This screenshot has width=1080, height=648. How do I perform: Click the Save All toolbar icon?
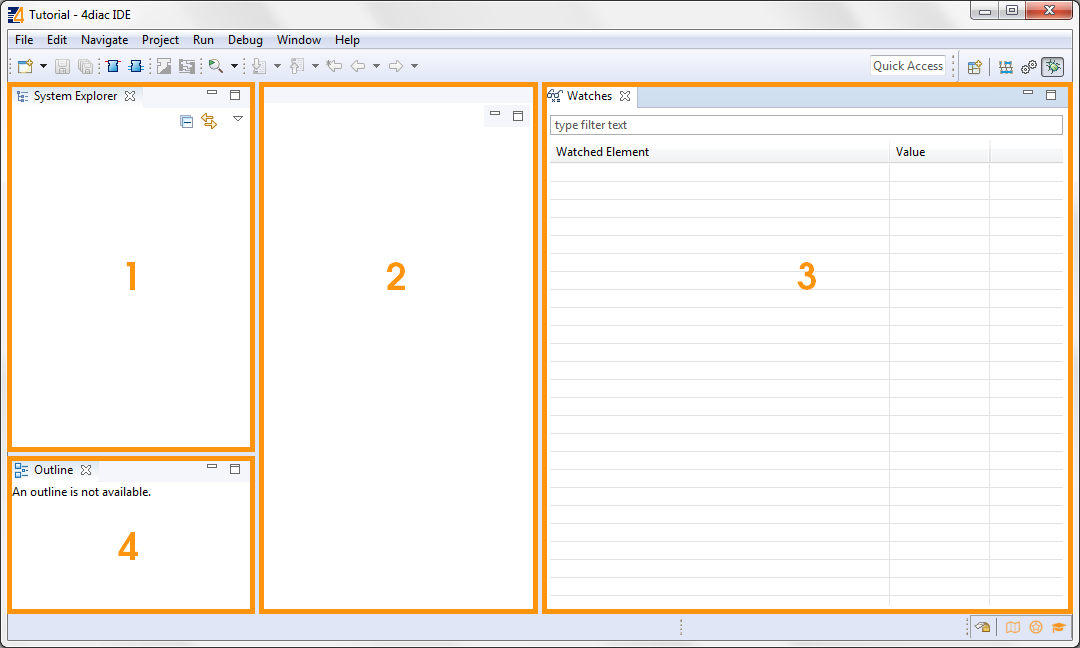pyautogui.click(x=86, y=66)
